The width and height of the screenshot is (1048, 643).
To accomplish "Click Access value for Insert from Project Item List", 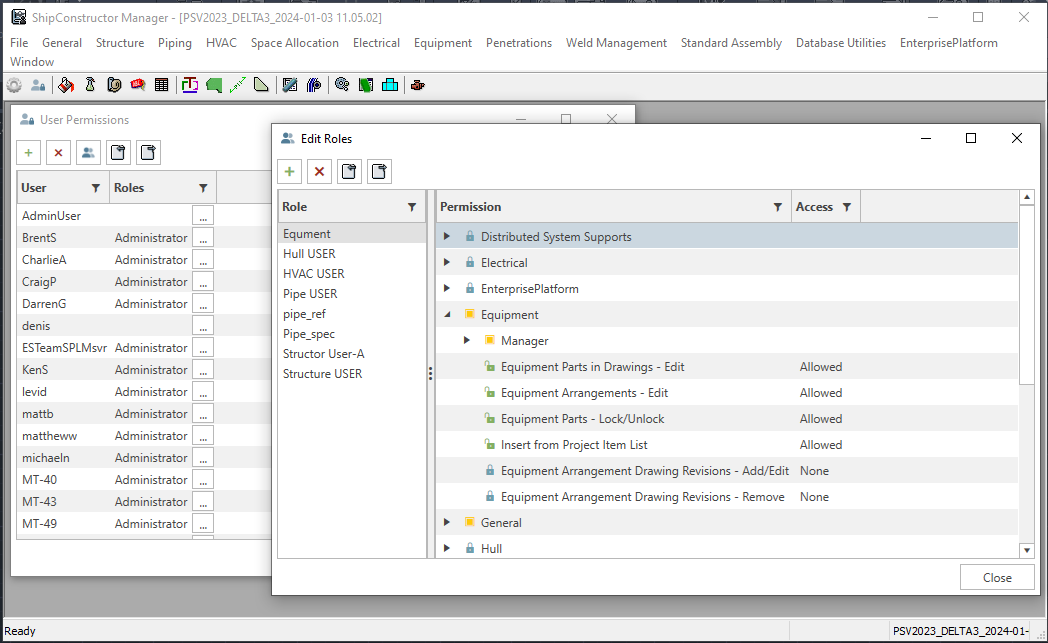I will click(821, 445).
